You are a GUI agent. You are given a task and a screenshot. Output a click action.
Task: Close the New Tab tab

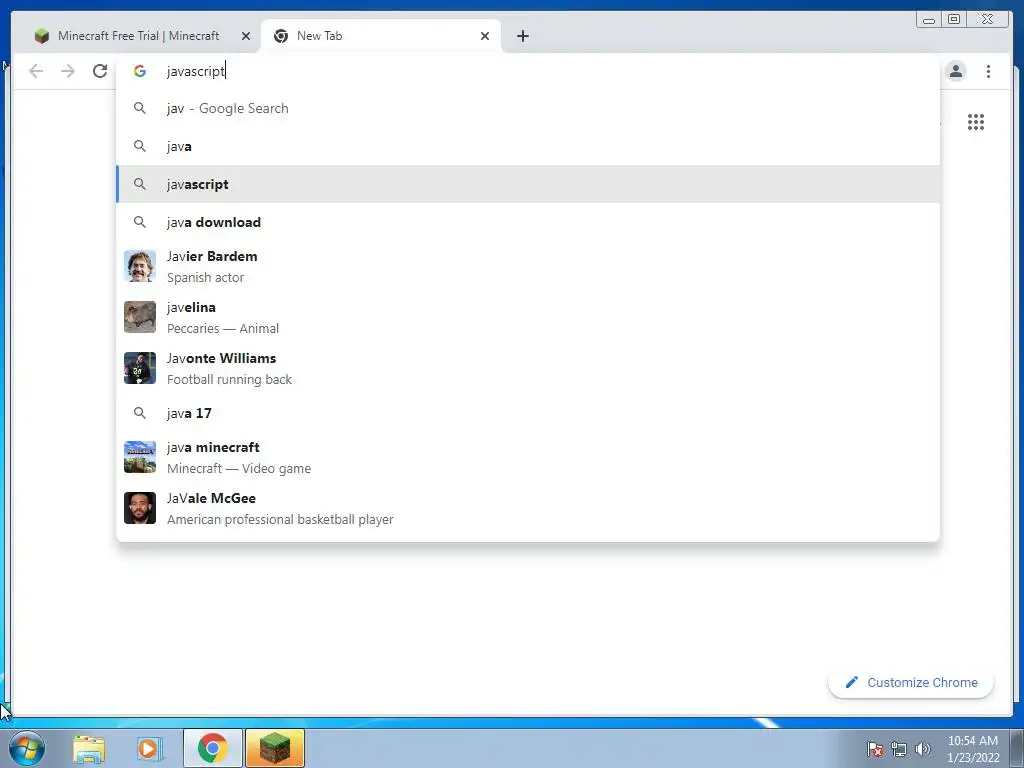tap(485, 36)
